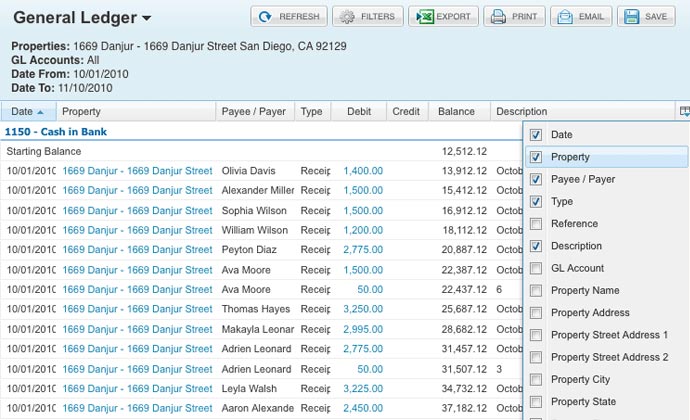Click the Save button label

656,17
